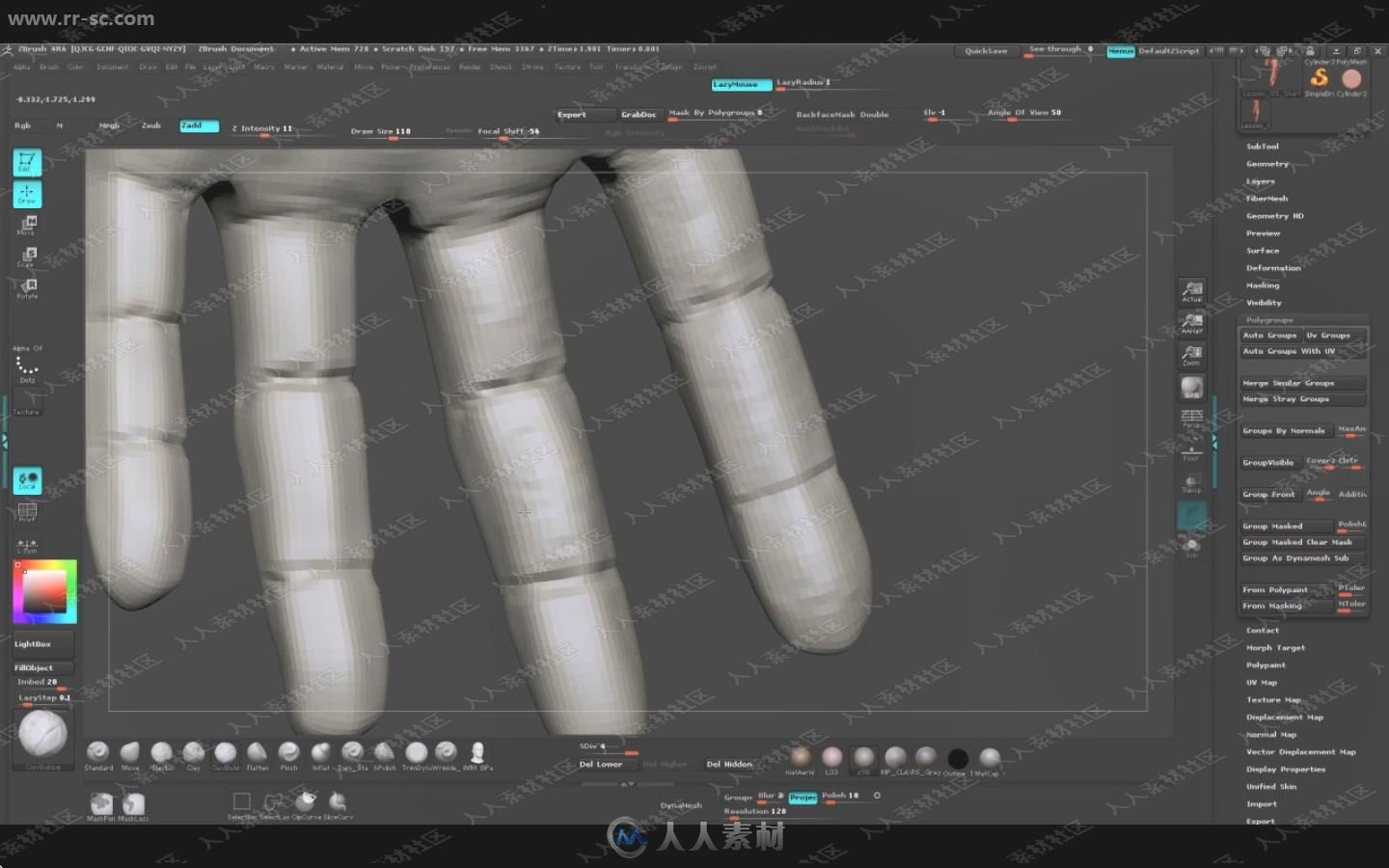
Task: Click the Auto Groups button
Action: pos(1270,336)
